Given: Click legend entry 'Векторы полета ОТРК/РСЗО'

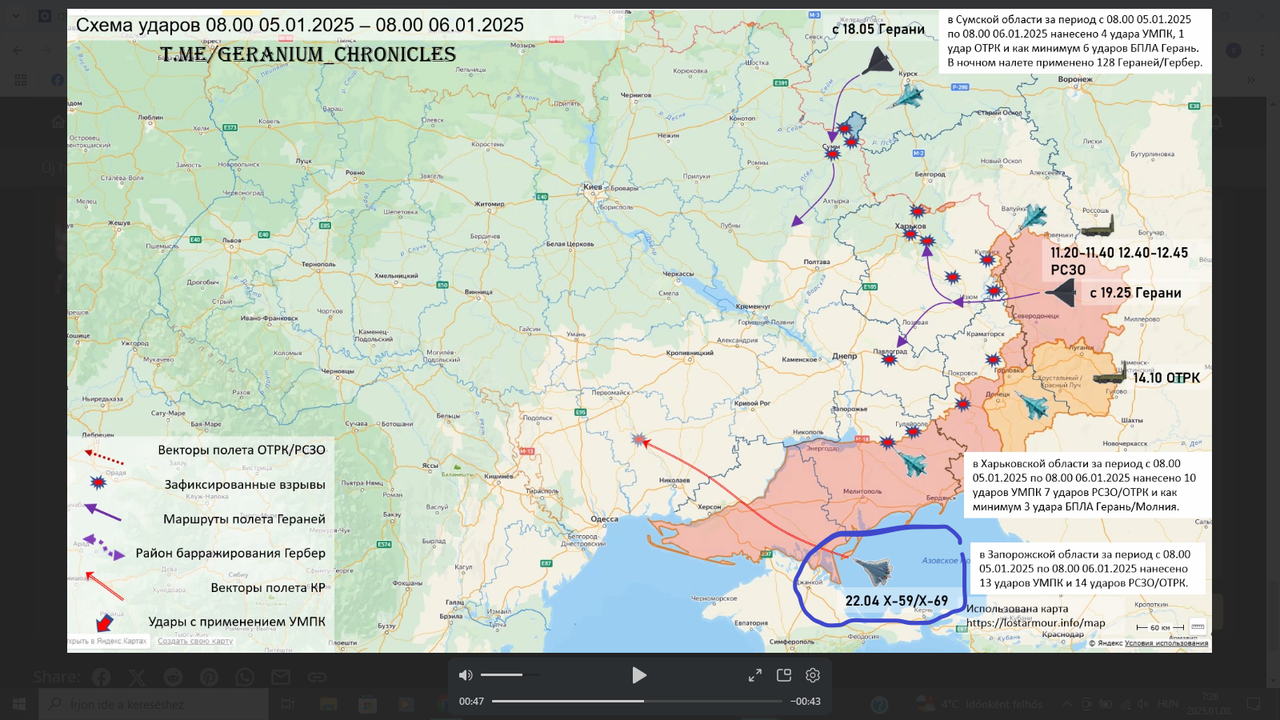Looking at the screenshot, I should 241,450.
